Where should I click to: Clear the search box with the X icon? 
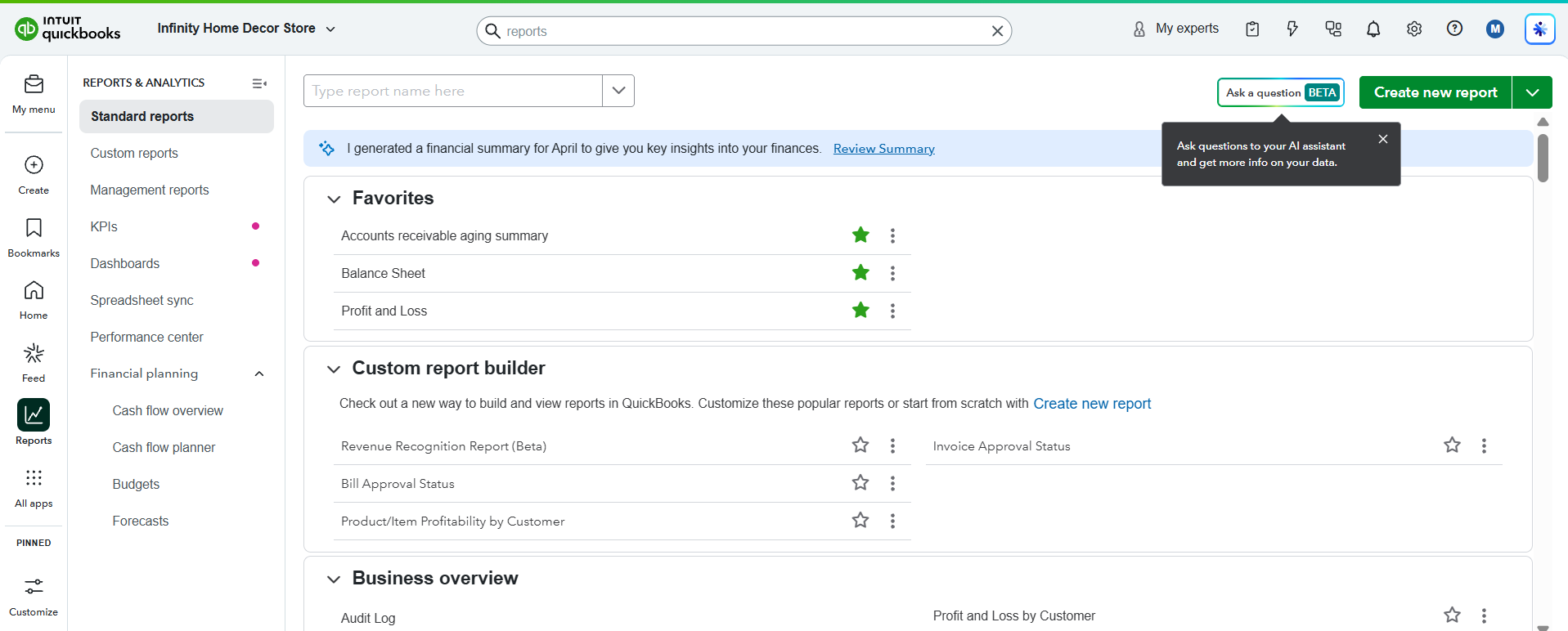click(997, 31)
